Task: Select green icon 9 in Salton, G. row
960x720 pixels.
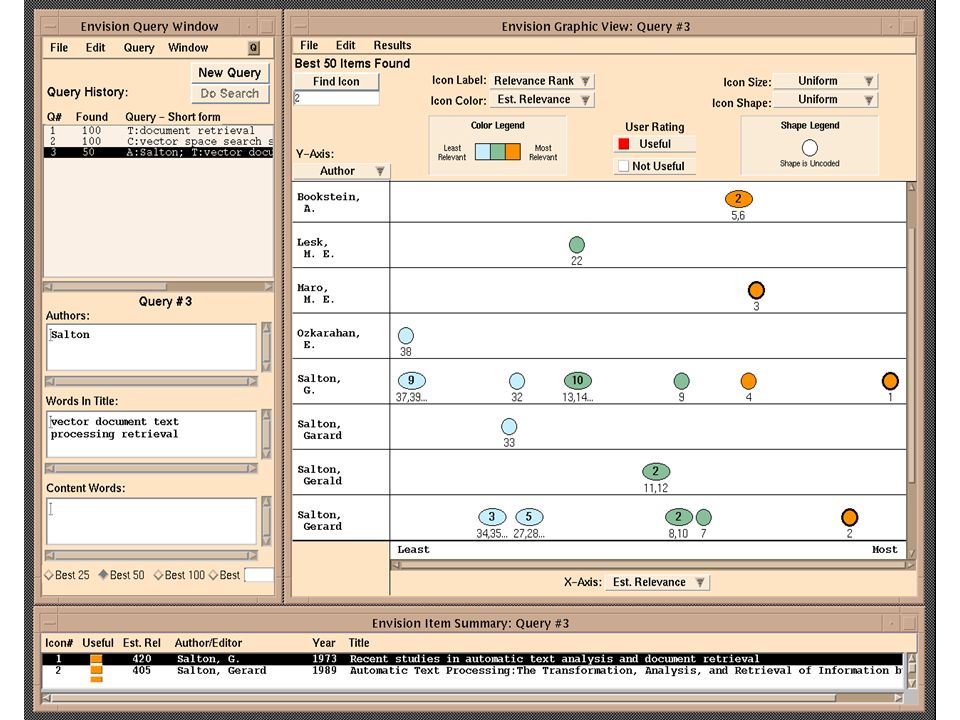Action: point(681,381)
